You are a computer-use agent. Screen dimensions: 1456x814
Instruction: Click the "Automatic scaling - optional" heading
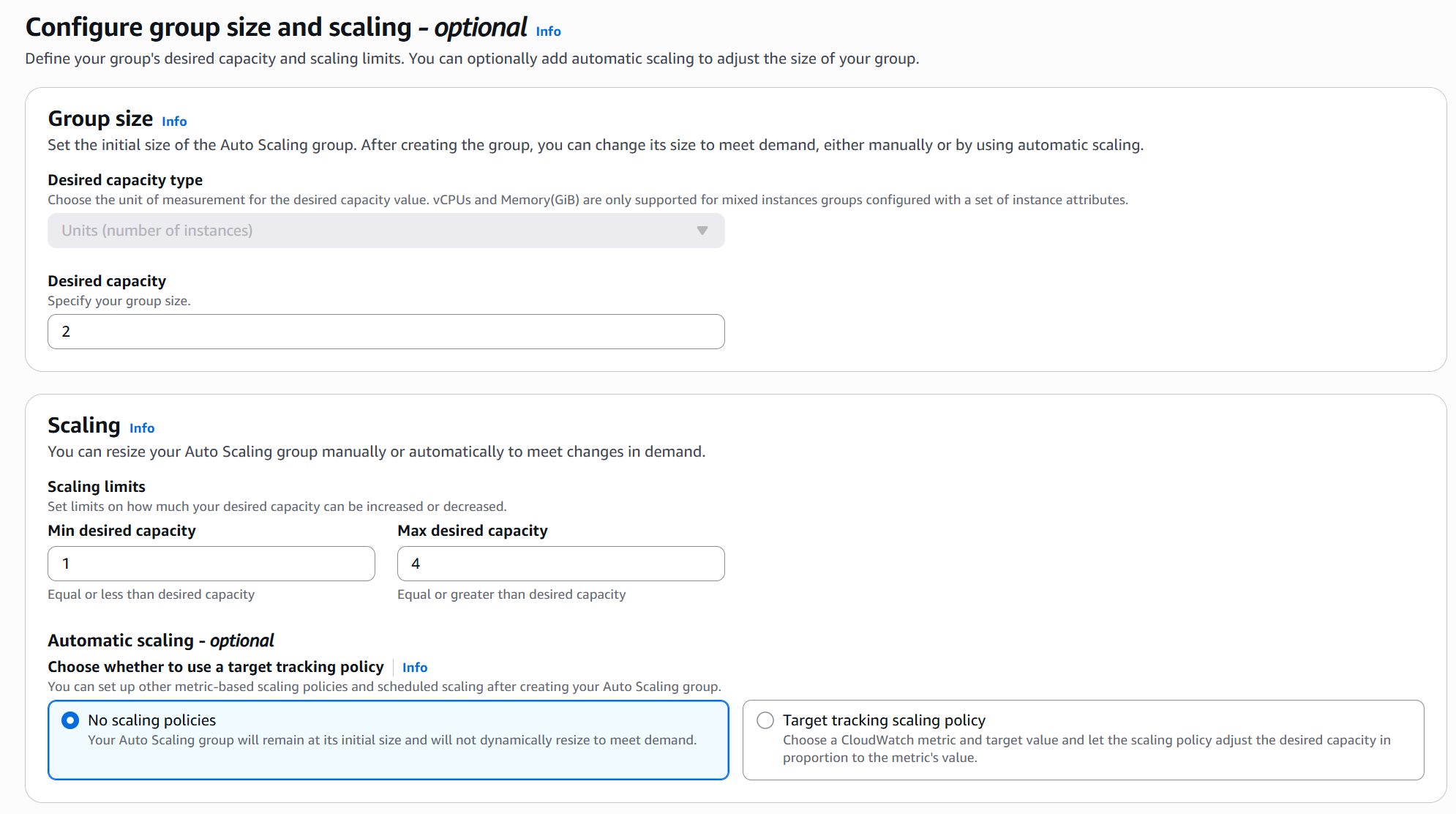161,641
